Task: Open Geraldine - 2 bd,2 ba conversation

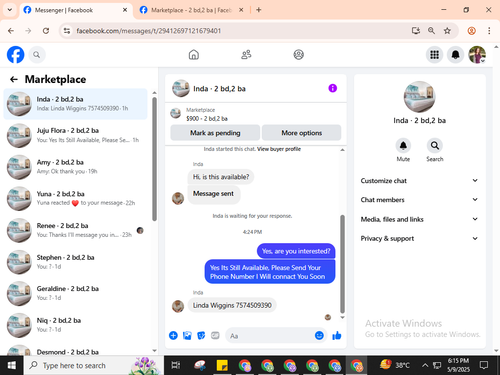Action: point(75,293)
